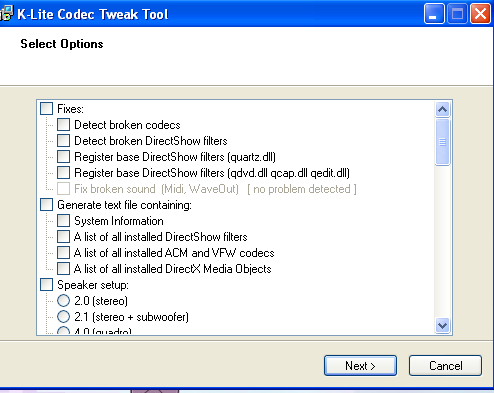Tick list of installed ACM and VFW codecs
Screen dimensions: 494x393
[x=63, y=253]
